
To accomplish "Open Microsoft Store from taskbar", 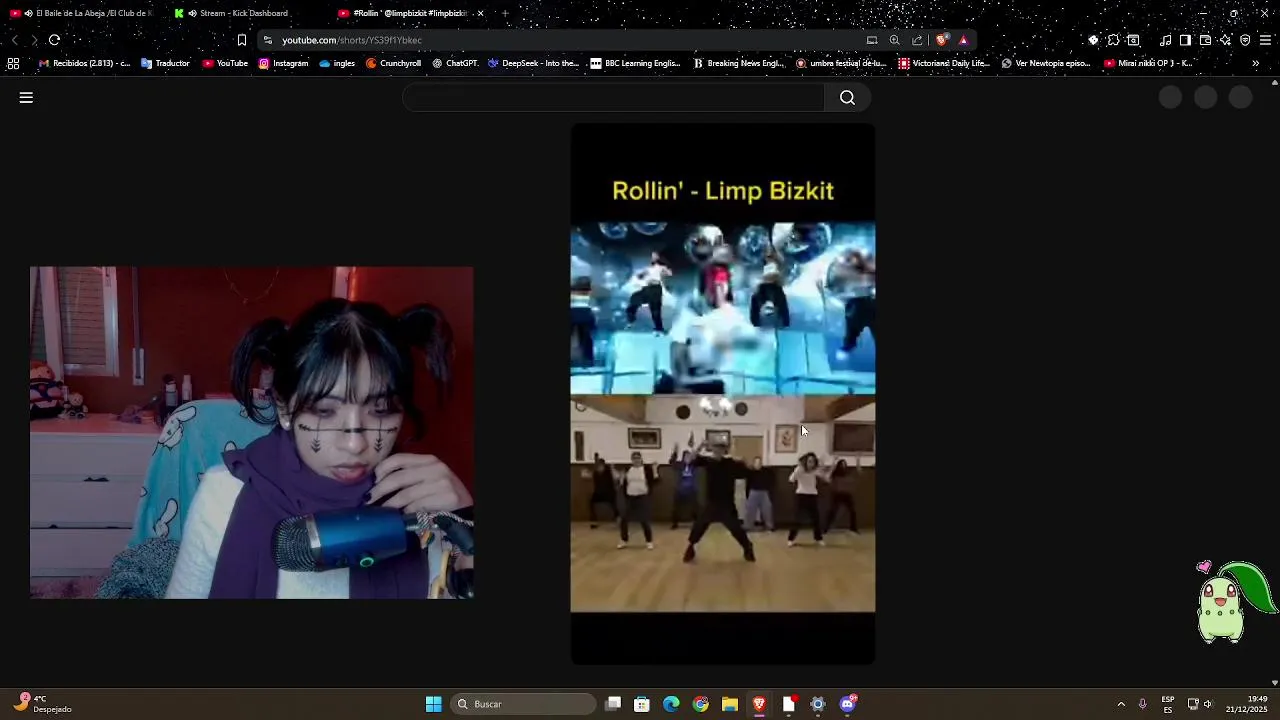I will (642, 704).
